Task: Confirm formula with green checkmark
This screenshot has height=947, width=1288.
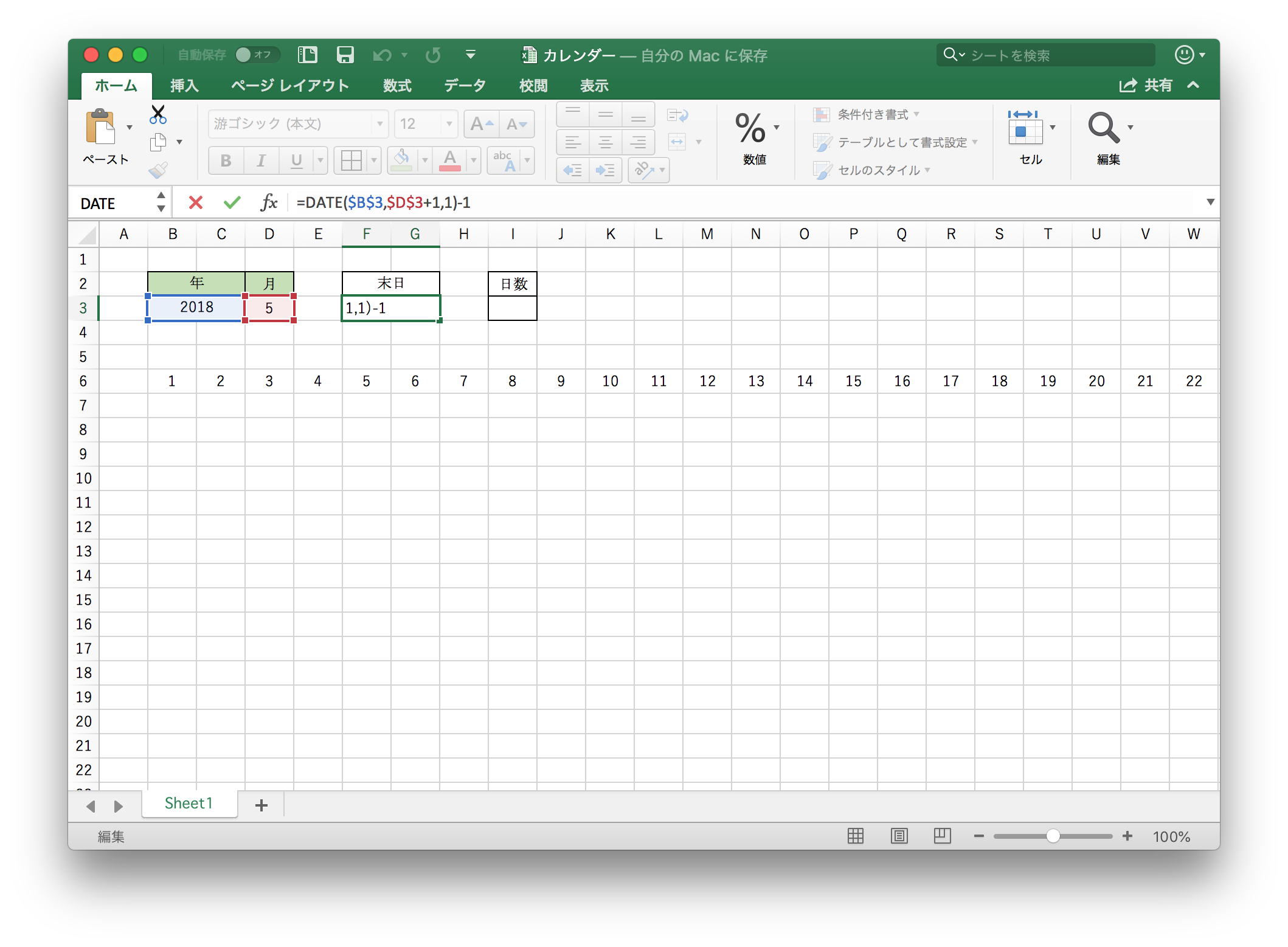Action: (x=232, y=202)
